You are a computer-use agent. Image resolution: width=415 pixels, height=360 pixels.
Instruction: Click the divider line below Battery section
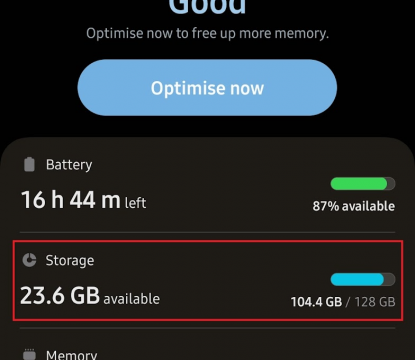pyautogui.click(x=207, y=232)
